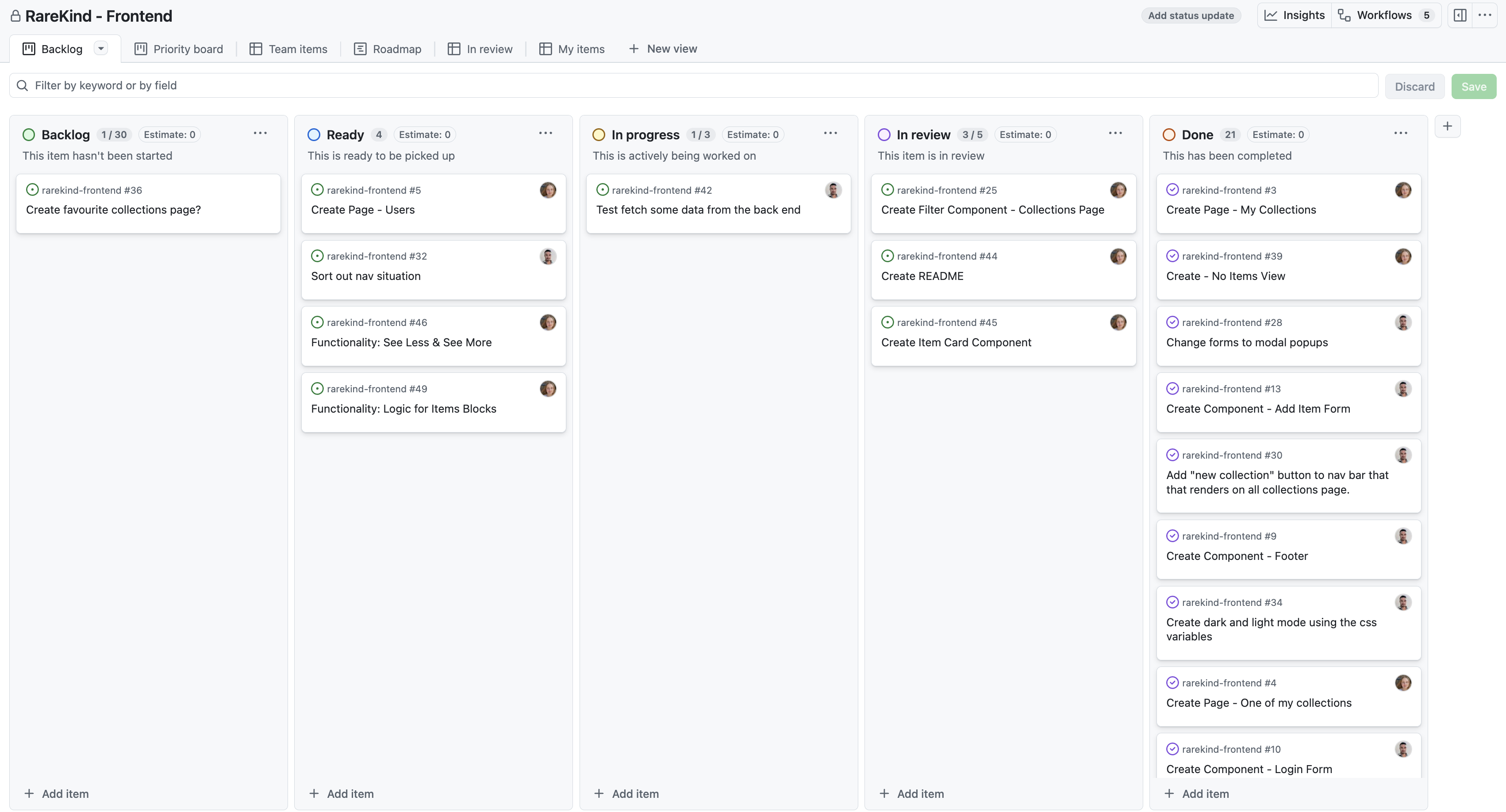This screenshot has height=812, width=1506.
Task: Click the lock icon beside RareKind - Frontend
Action: [16, 16]
